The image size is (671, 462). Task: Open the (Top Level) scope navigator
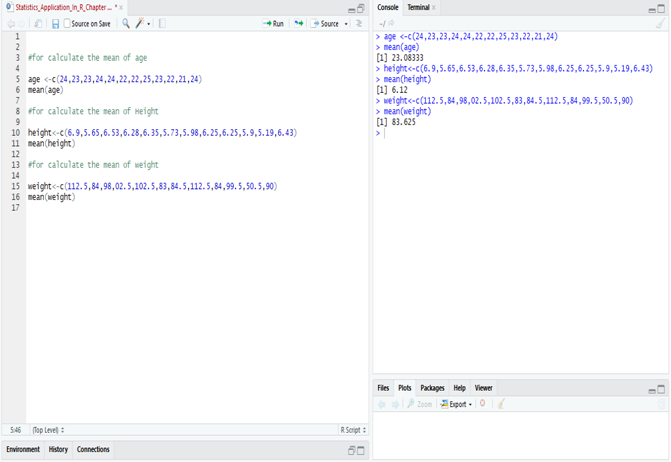click(x=48, y=430)
